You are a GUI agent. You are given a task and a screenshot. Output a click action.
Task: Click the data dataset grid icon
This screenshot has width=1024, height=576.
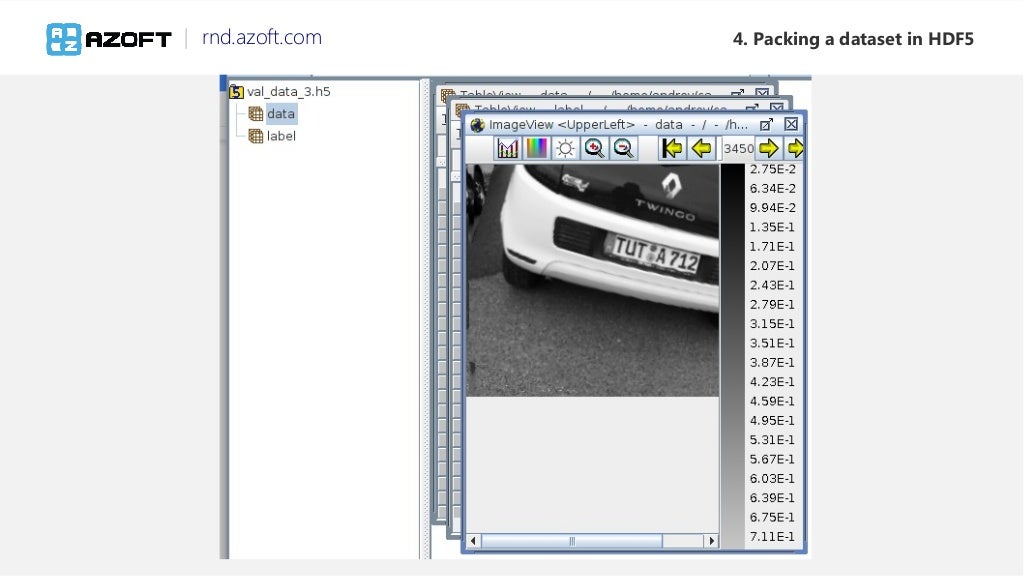(x=256, y=114)
